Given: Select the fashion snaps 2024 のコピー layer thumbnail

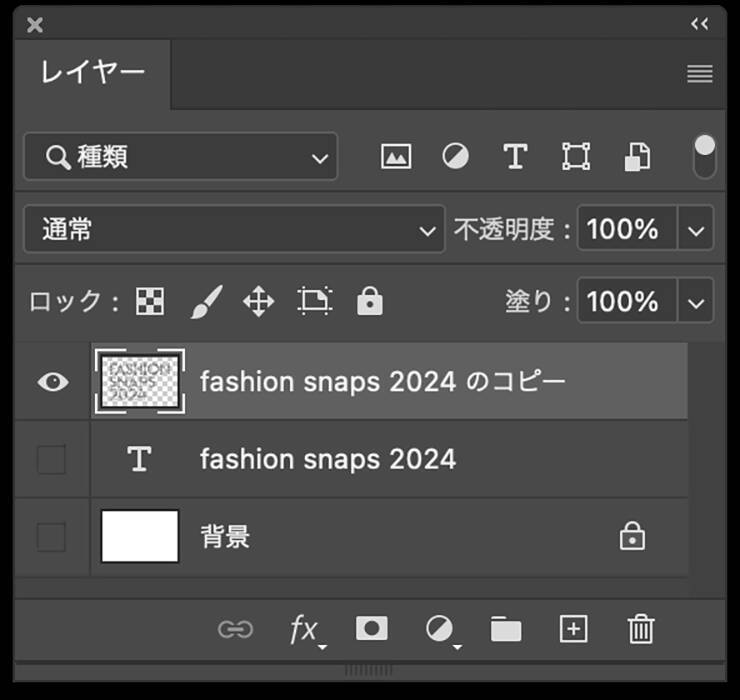Looking at the screenshot, I should click(140, 381).
